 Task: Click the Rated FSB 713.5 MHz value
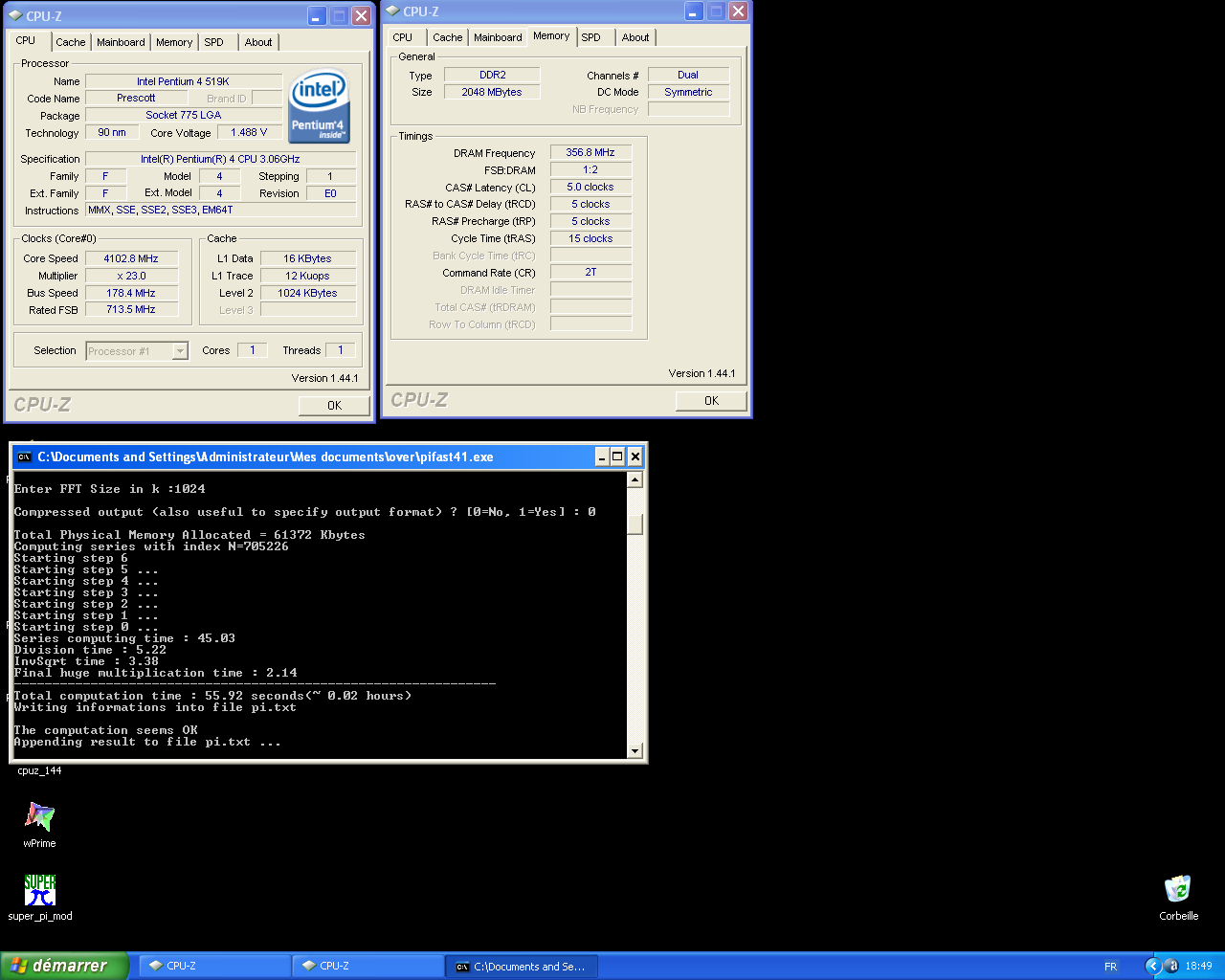[x=131, y=309]
